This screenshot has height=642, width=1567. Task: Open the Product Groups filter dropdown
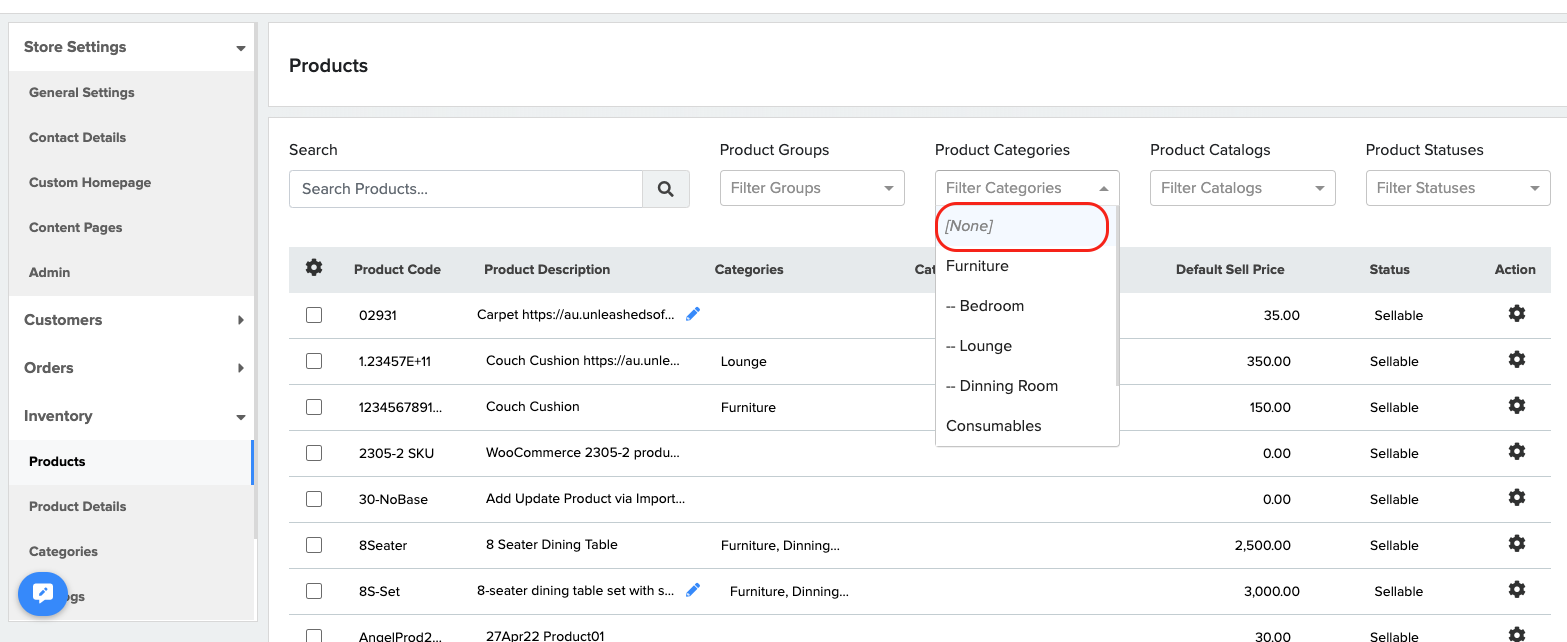point(812,188)
